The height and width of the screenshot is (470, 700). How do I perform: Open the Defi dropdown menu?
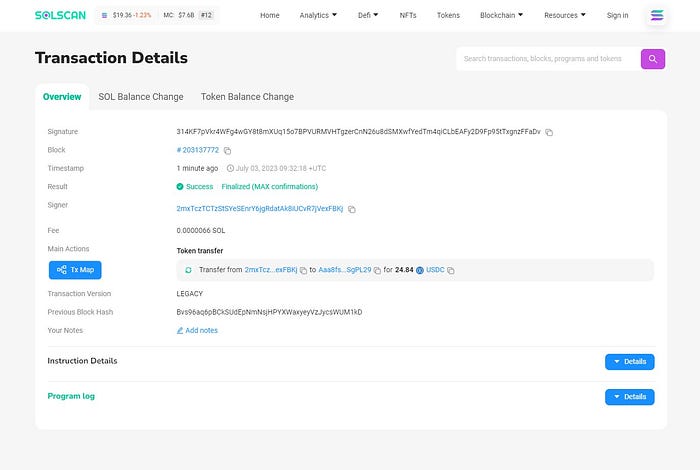coord(368,15)
